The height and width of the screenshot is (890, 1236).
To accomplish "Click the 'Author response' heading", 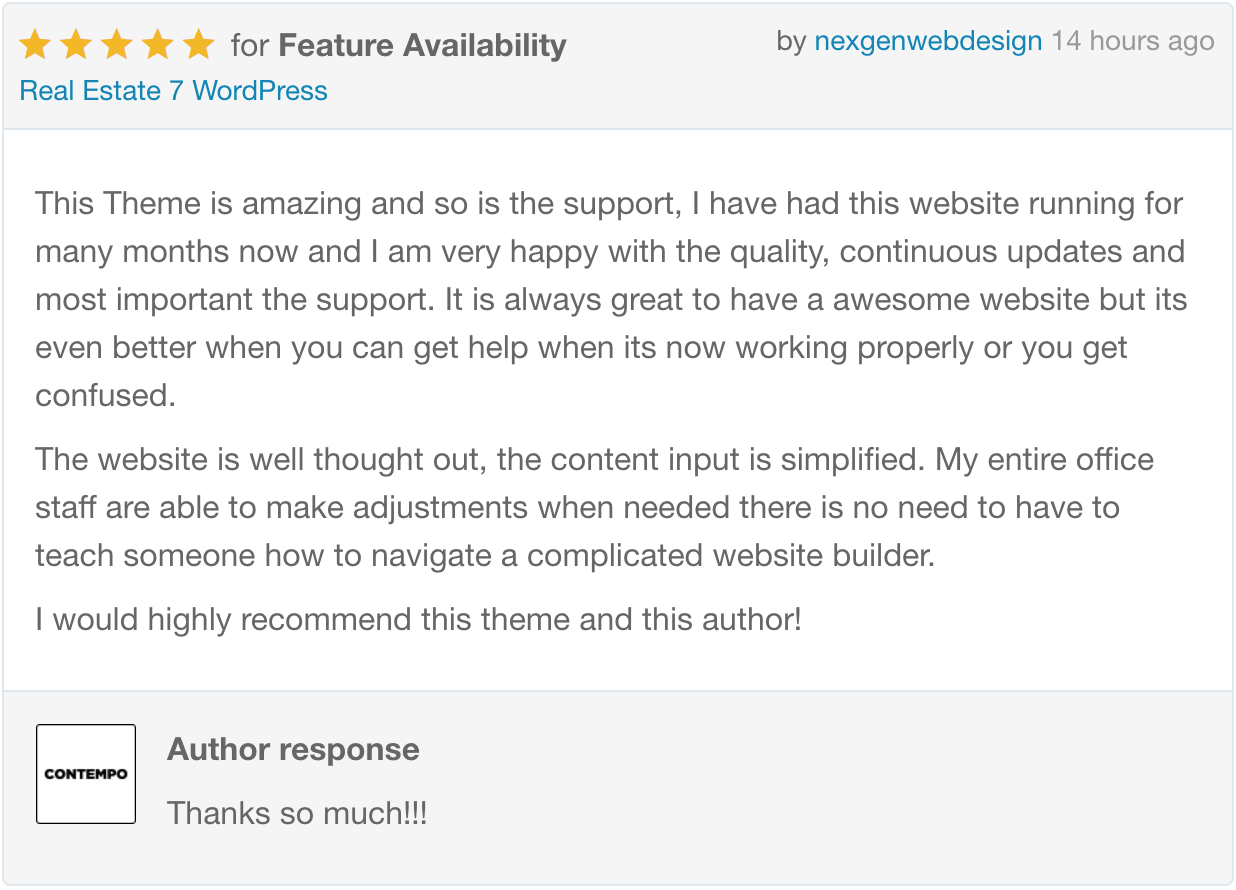I will coord(293,750).
